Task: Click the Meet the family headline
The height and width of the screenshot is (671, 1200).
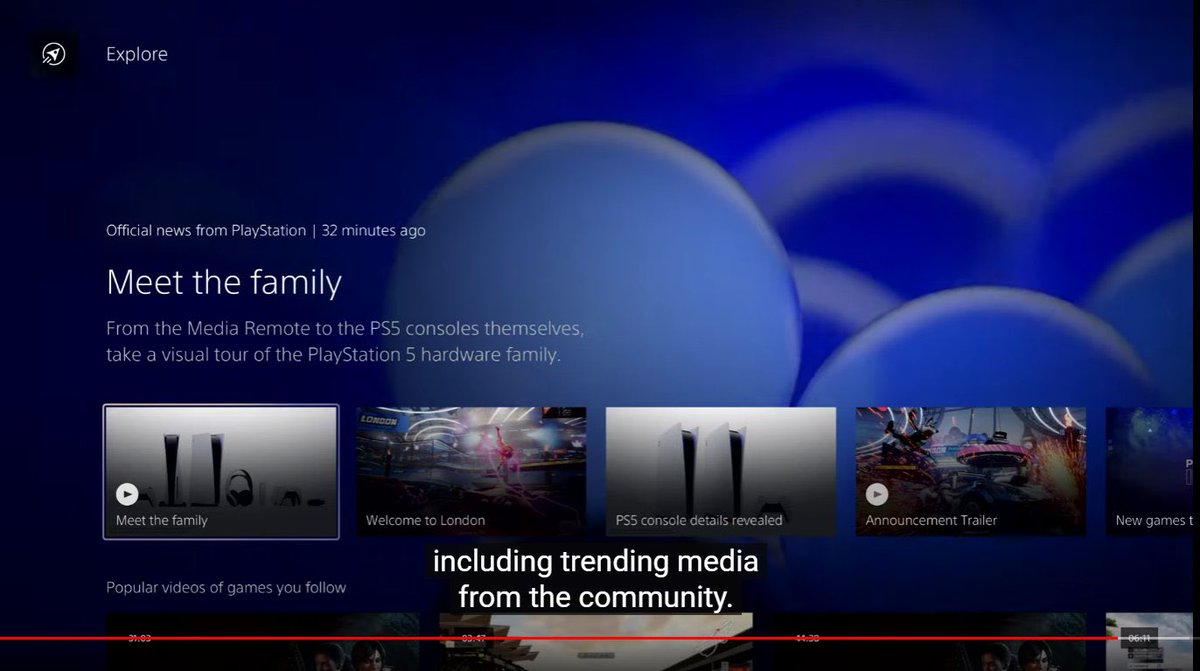Action: (224, 282)
